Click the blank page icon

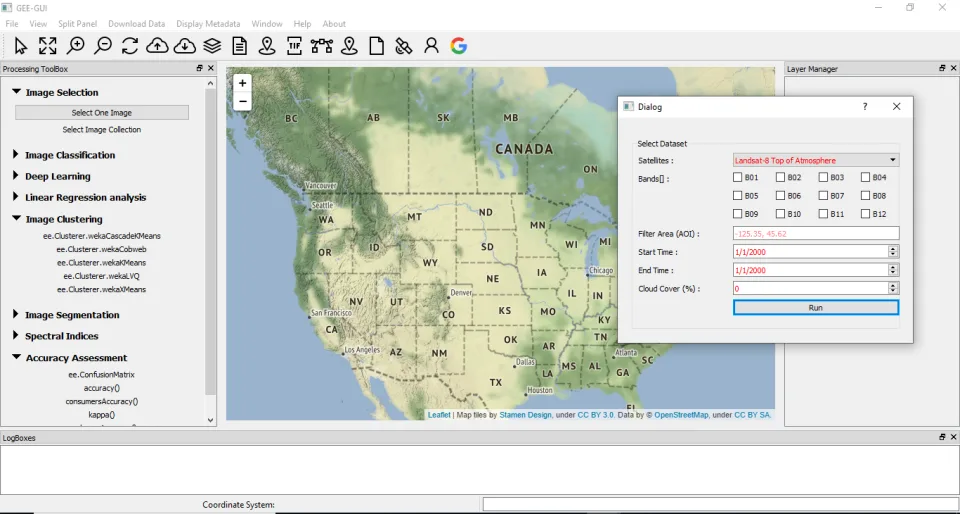pos(377,46)
